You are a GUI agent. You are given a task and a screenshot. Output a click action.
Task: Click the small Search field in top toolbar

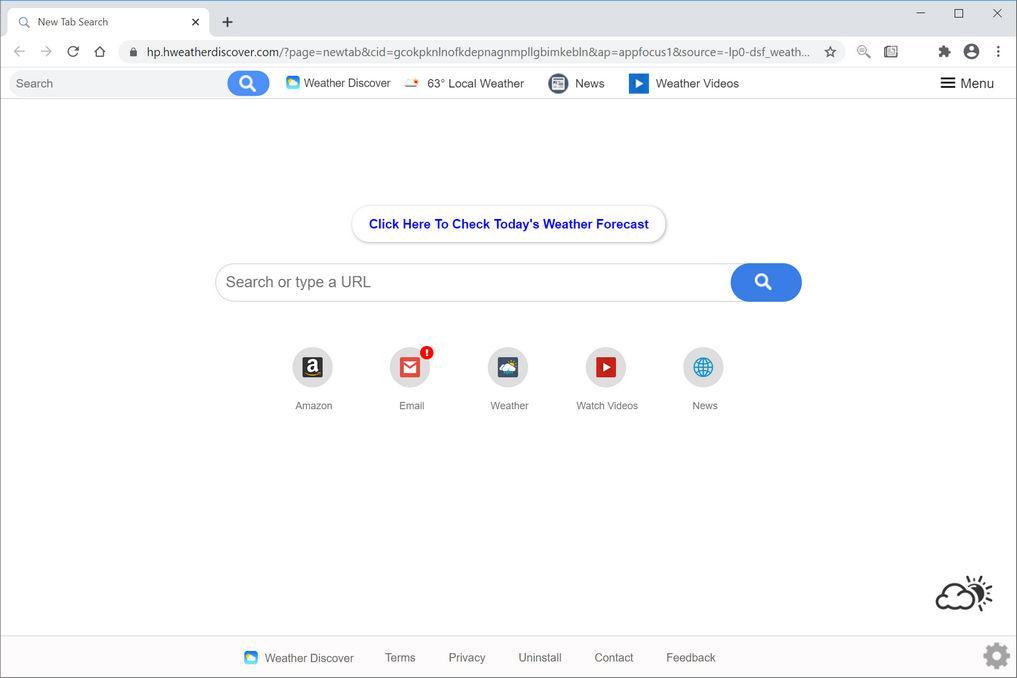coord(120,84)
